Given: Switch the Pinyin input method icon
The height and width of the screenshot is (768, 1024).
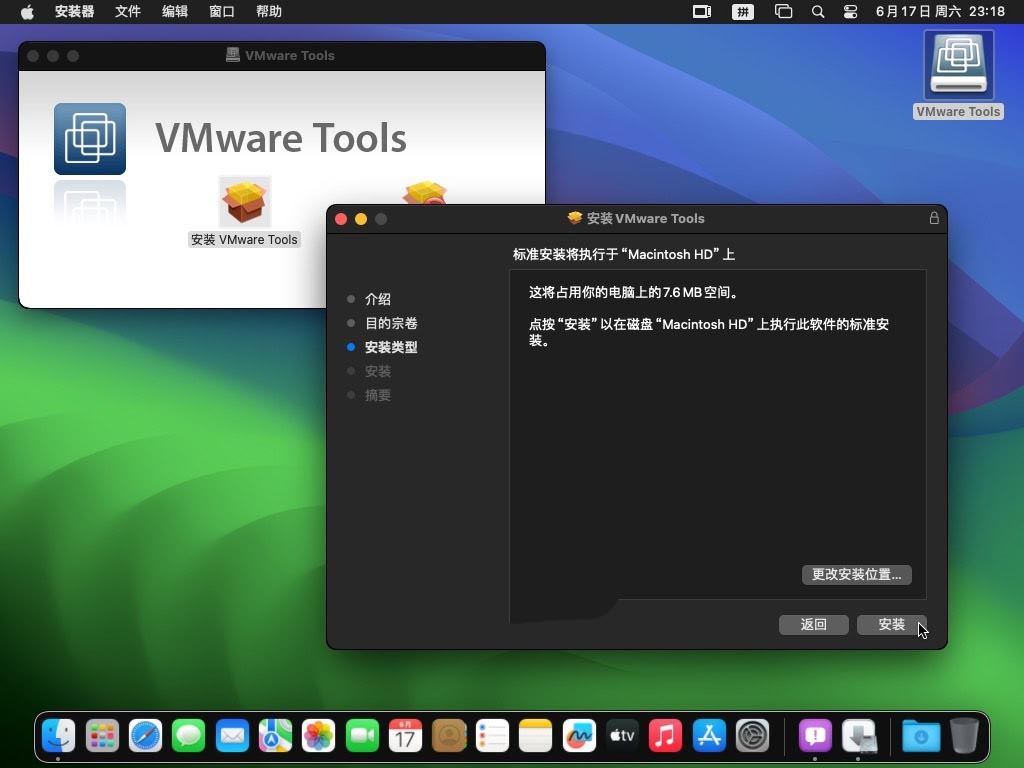Looking at the screenshot, I should click(x=743, y=12).
